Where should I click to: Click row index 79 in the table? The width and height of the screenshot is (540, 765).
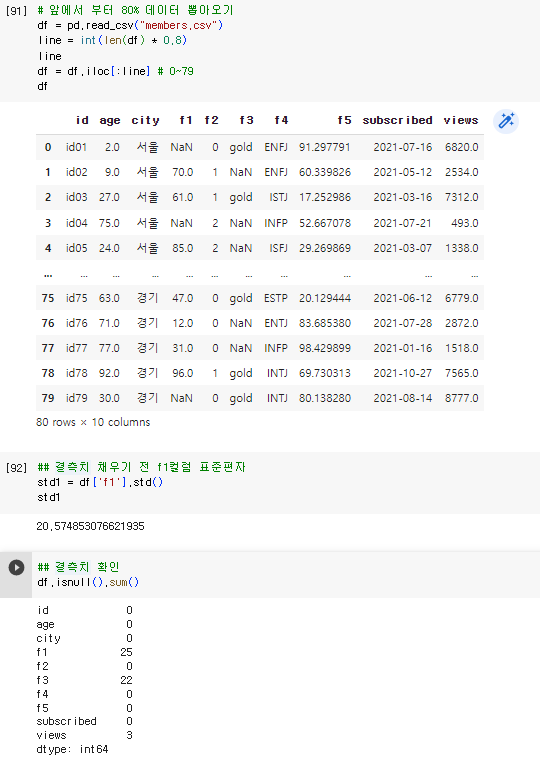[48, 399]
